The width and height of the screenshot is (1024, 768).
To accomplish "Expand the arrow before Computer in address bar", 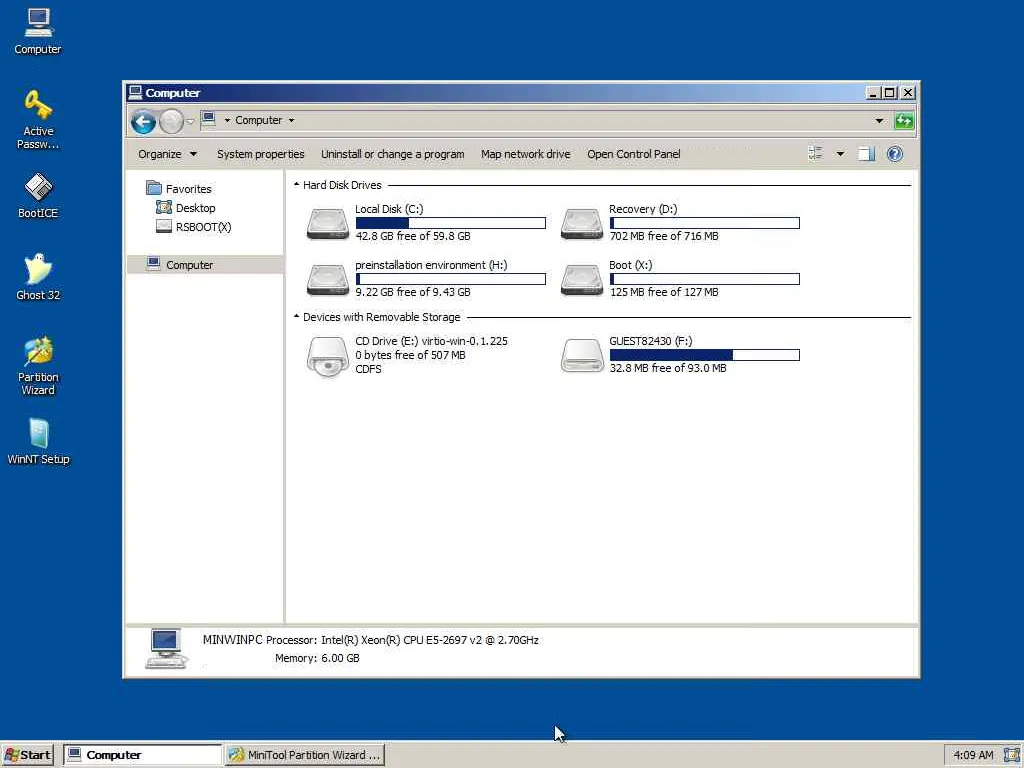I will tap(227, 120).
